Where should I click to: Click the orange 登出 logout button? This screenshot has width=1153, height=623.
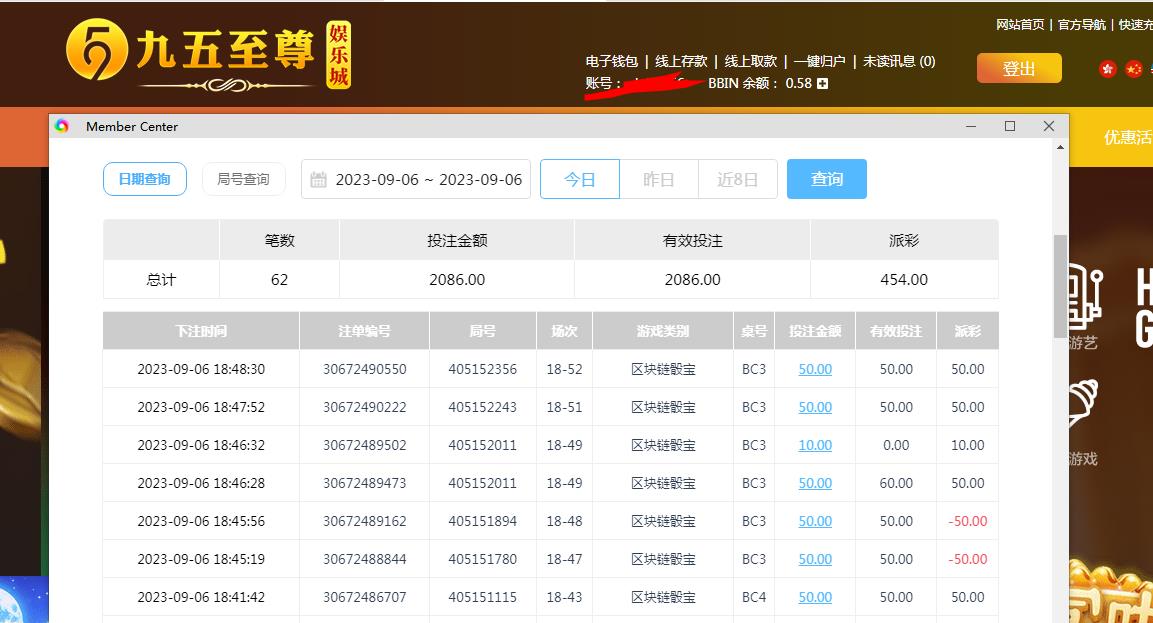(x=1019, y=68)
